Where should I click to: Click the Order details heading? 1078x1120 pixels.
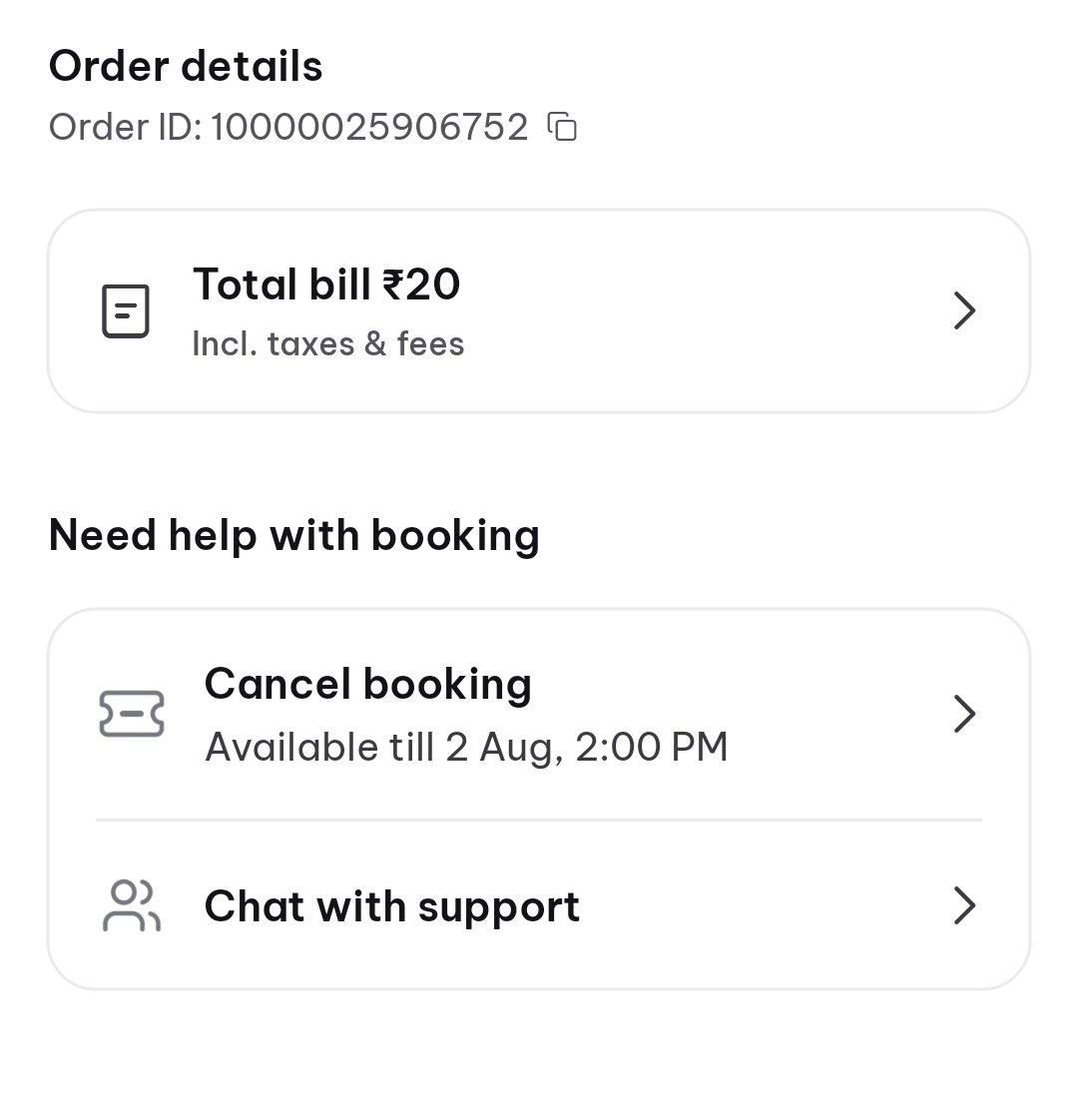[x=186, y=67]
